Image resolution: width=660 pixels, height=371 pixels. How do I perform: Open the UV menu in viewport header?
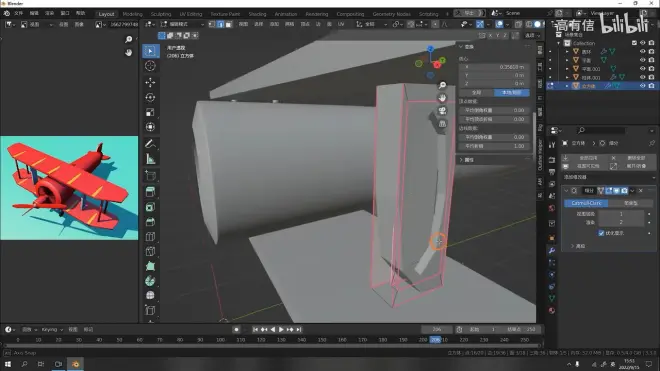coord(341,24)
